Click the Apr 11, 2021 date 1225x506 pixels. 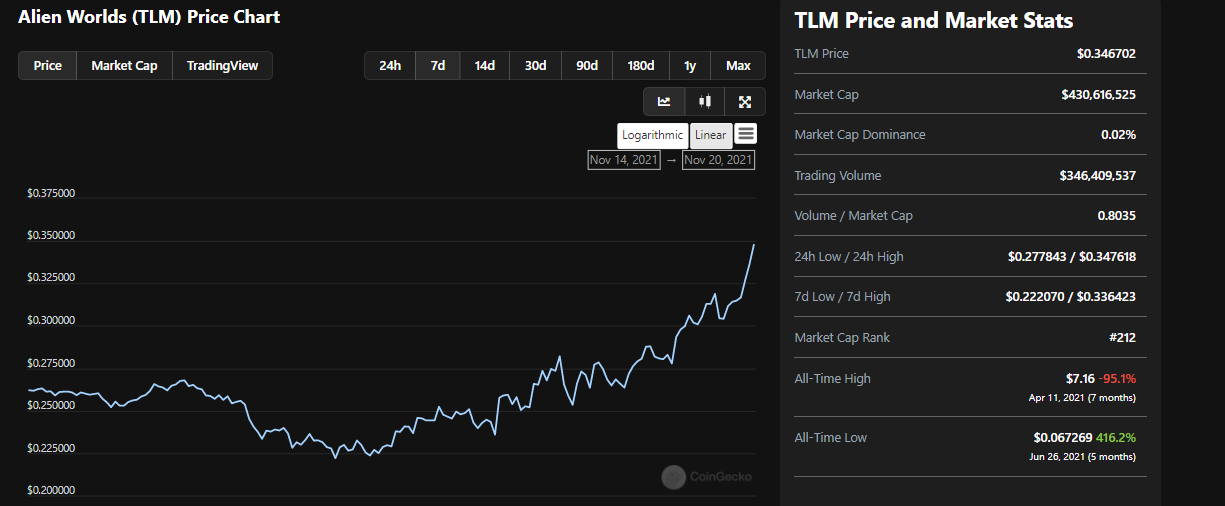point(1058,398)
